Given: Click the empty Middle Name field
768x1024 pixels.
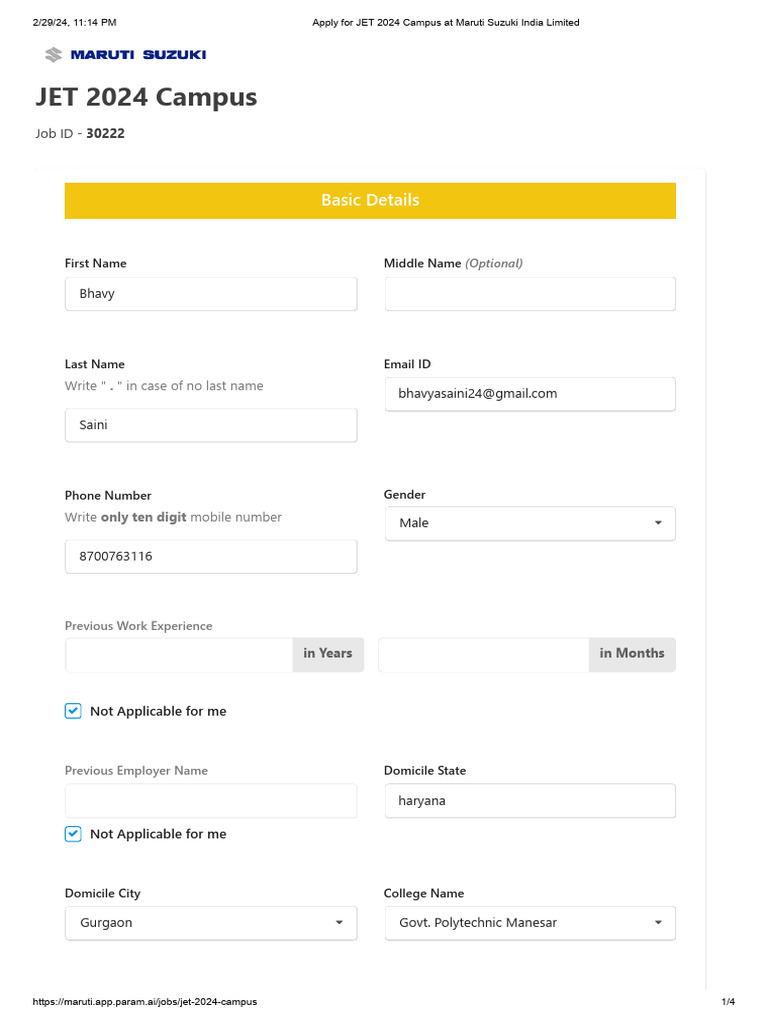Looking at the screenshot, I should point(530,294).
